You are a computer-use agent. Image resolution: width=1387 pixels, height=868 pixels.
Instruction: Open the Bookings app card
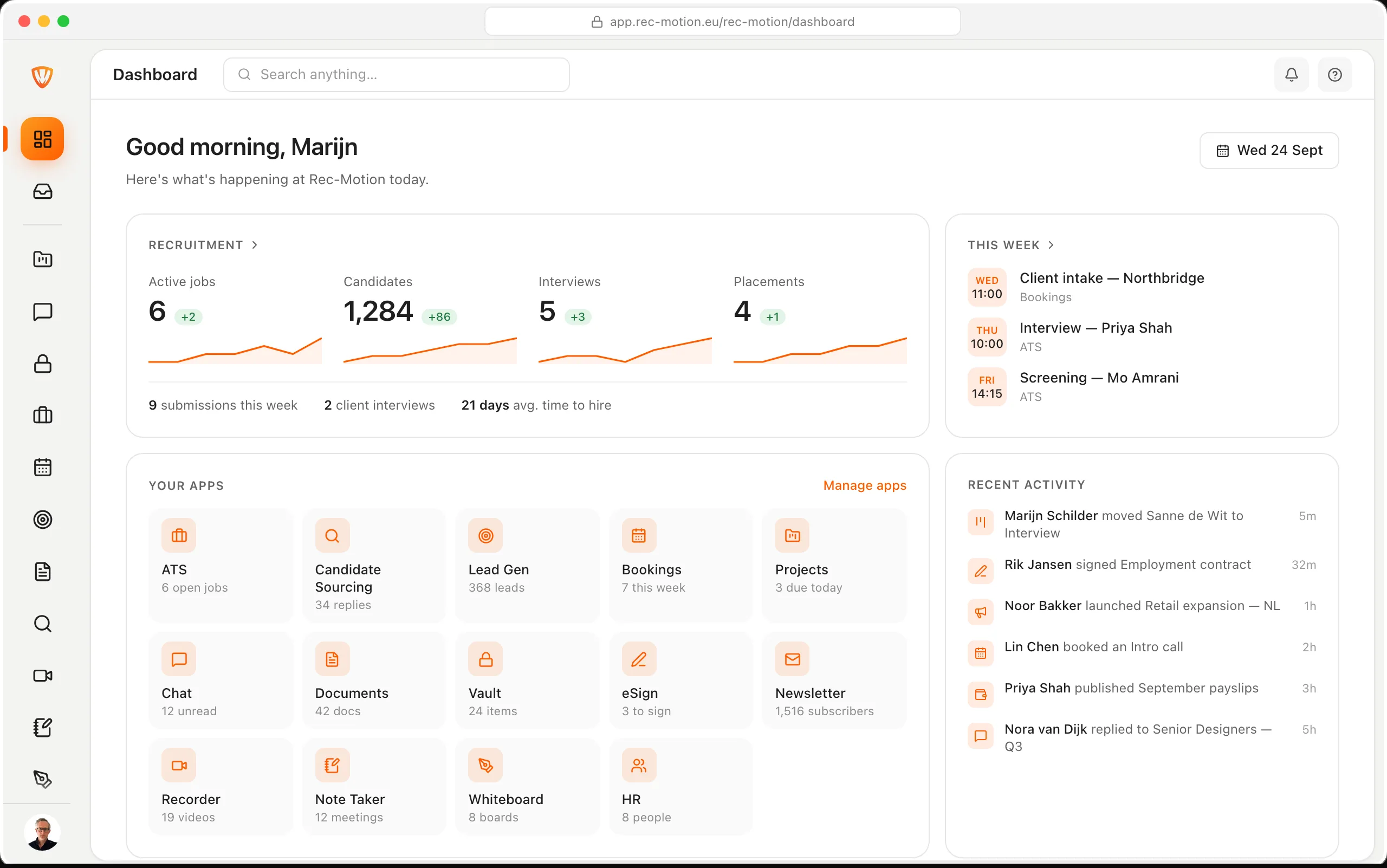[x=681, y=566]
